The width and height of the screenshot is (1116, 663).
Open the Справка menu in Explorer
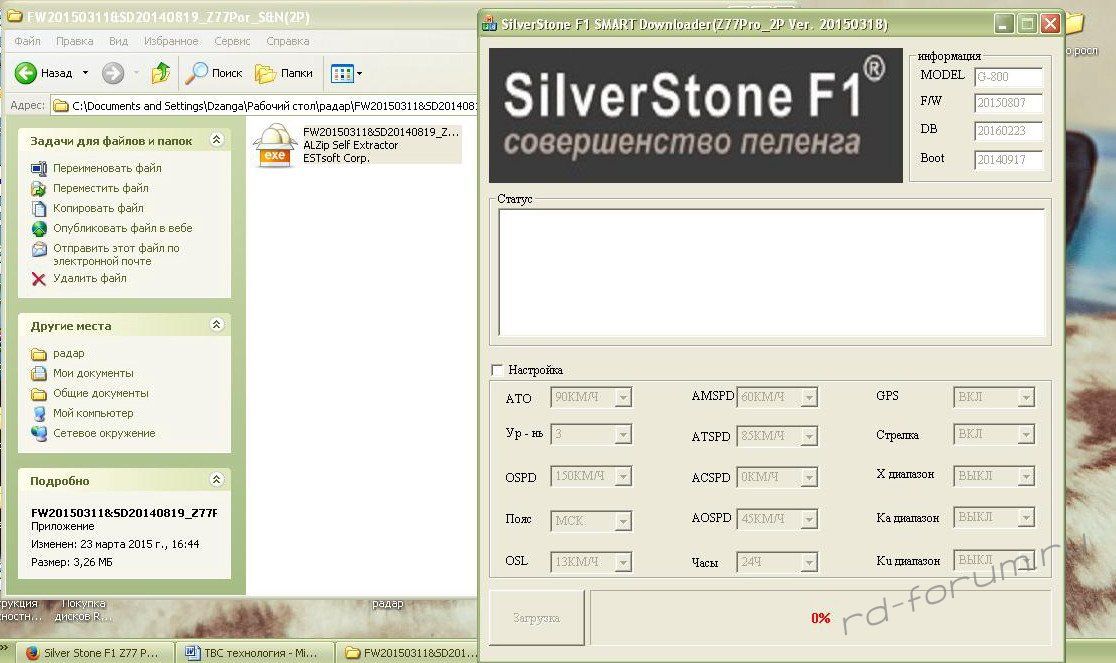coord(288,41)
